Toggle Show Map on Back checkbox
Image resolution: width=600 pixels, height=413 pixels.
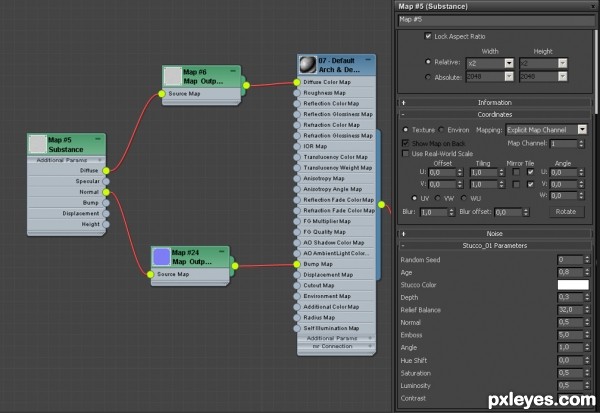coord(405,143)
